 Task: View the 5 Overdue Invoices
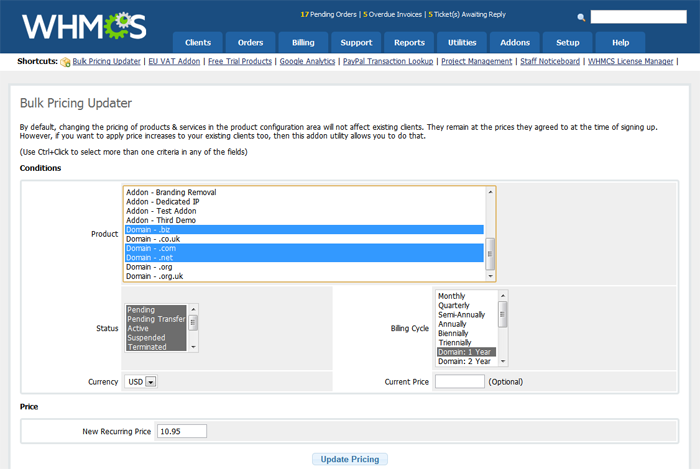click(392, 14)
